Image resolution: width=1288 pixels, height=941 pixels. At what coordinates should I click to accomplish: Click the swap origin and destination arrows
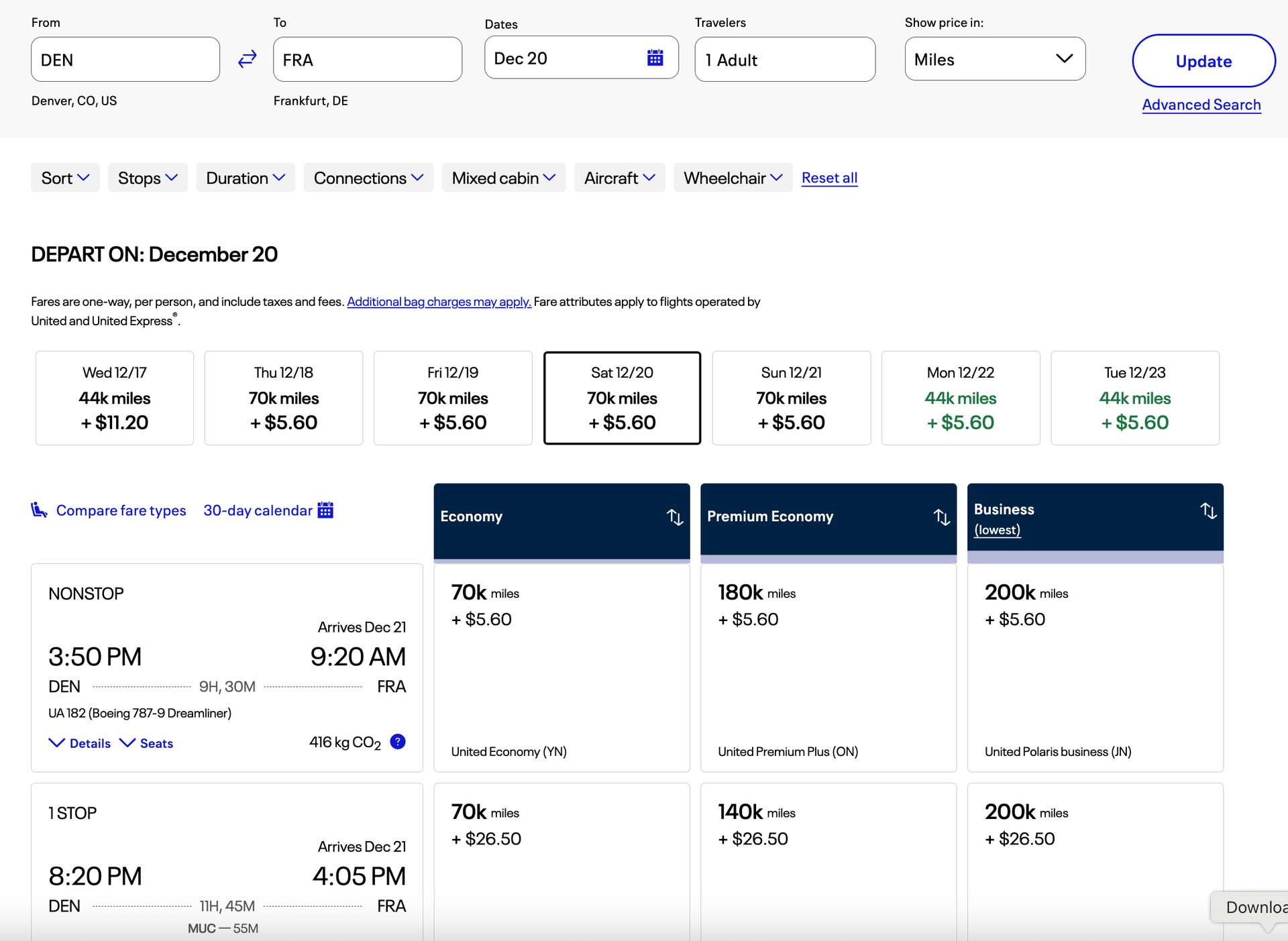[x=246, y=59]
